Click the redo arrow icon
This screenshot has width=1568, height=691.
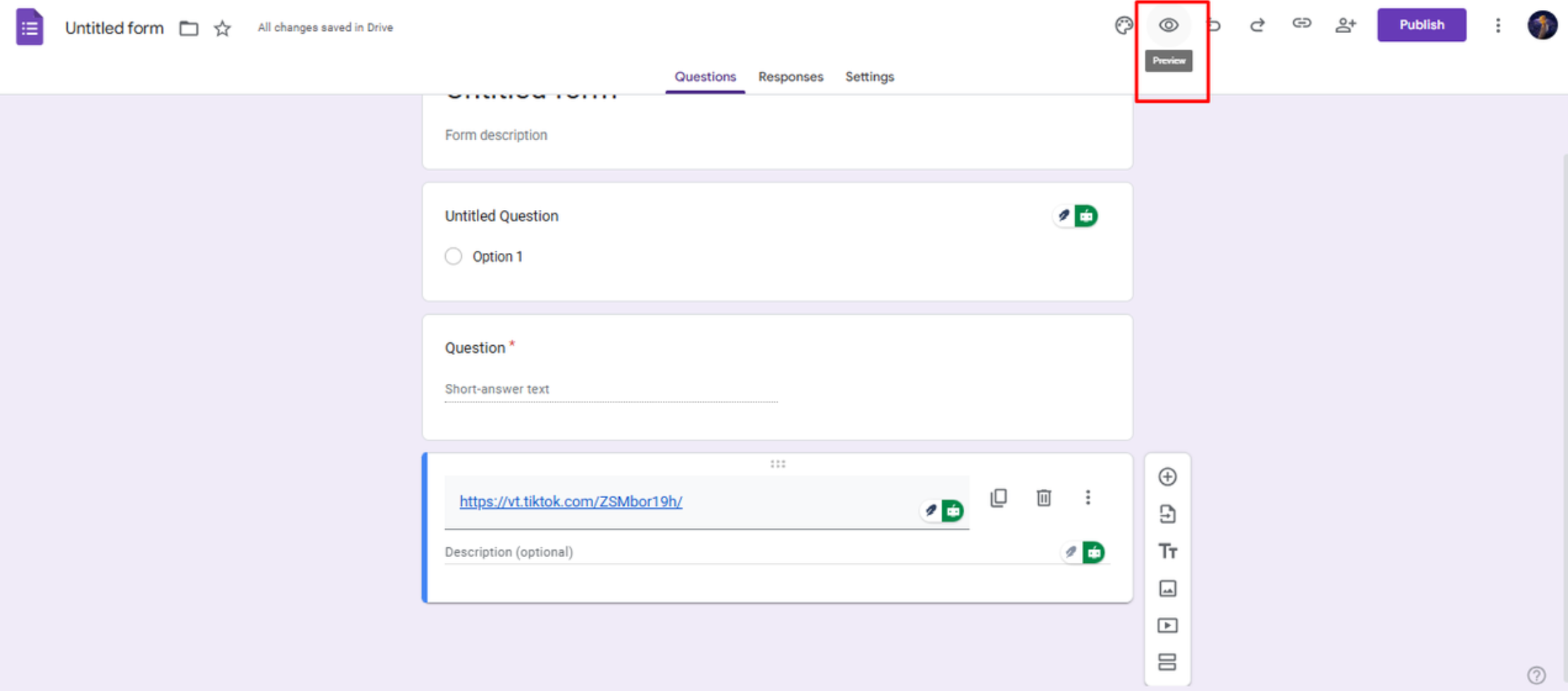coord(1257,26)
